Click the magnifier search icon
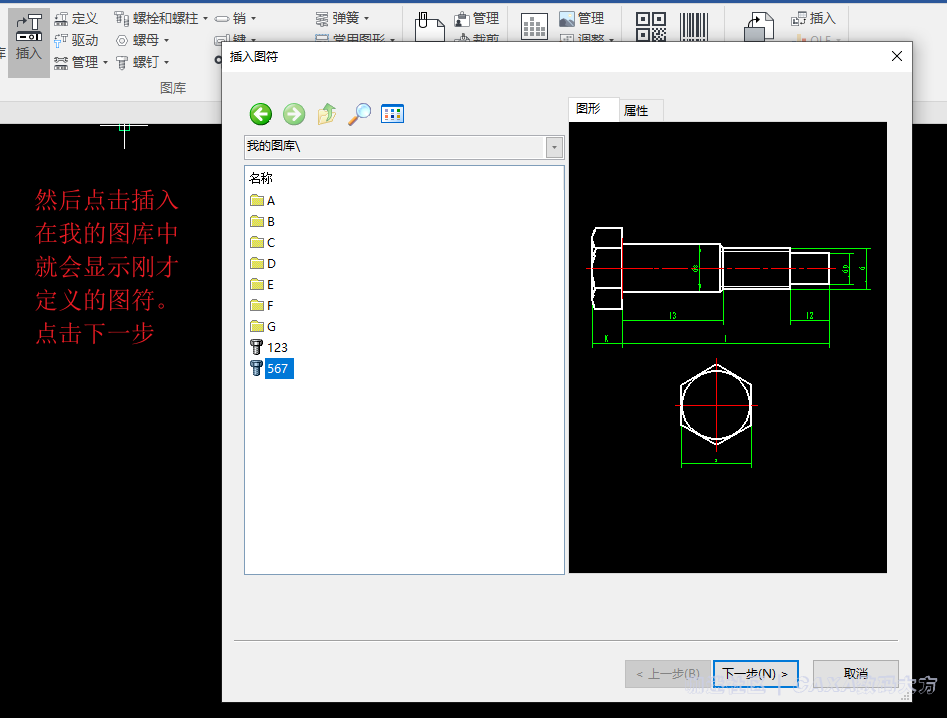Viewport: 947px width, 718px height. 360,114
